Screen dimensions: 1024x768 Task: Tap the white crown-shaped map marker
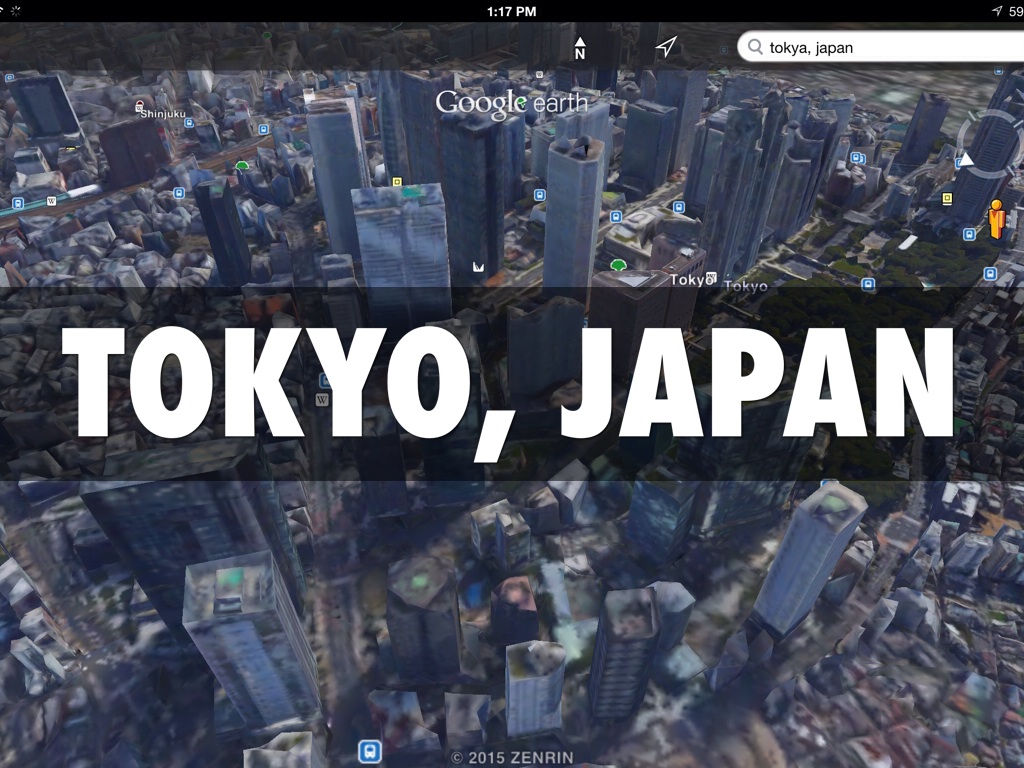479,266
